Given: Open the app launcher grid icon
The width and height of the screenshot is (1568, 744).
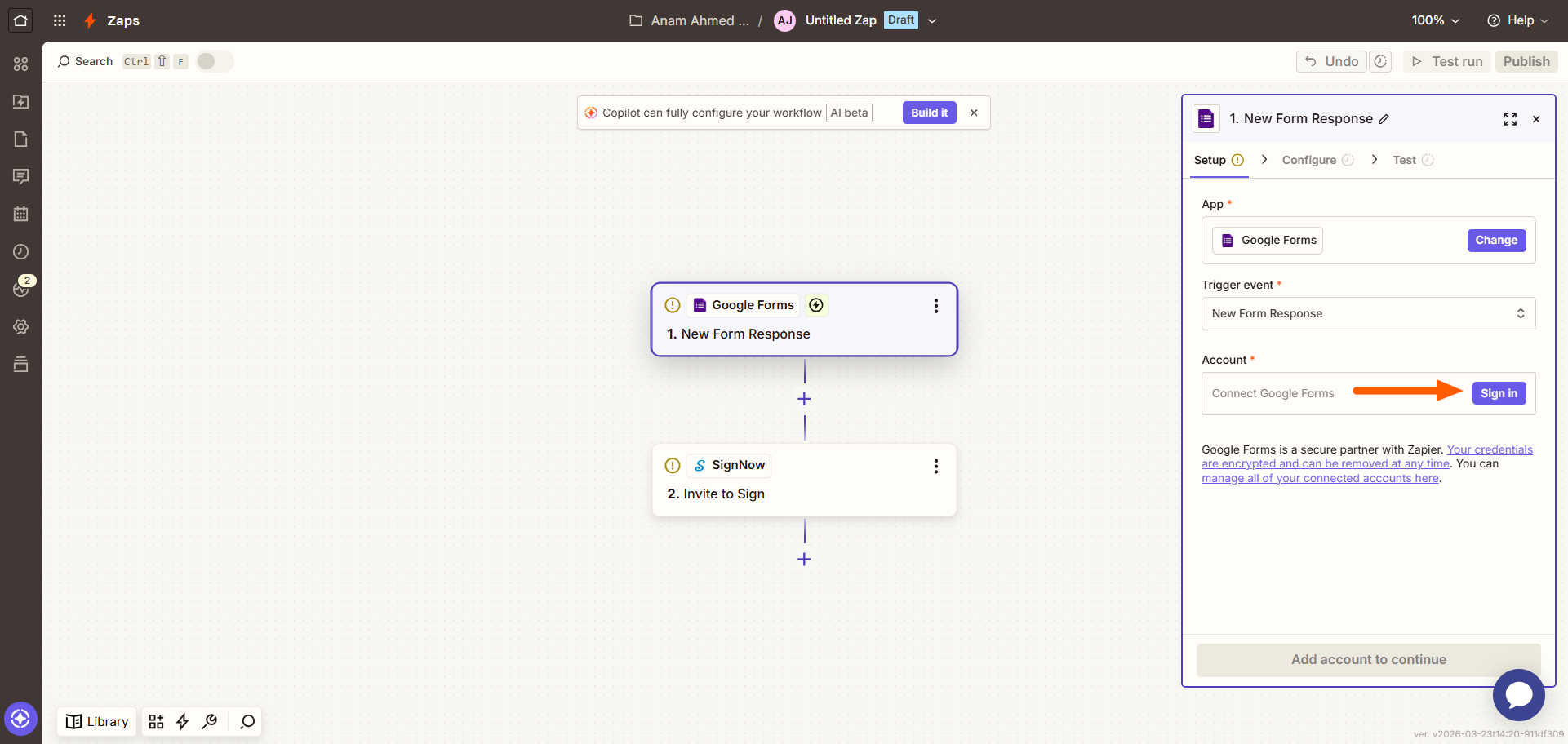Looking at the screenshot, I should click(x=59, y=20).
